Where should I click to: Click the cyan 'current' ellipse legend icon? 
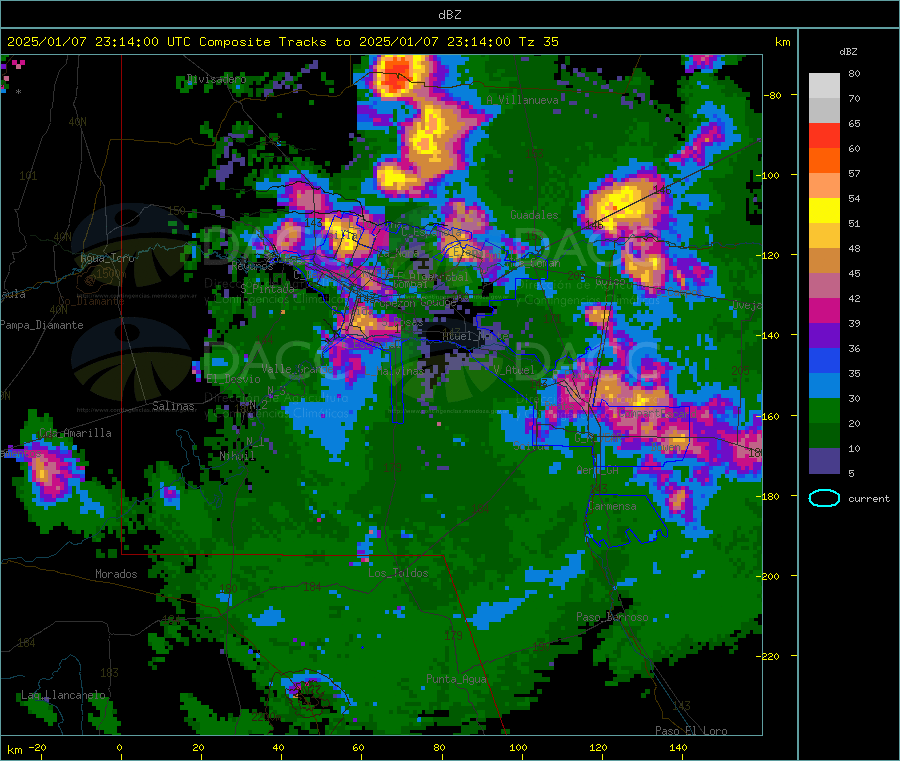(x=824, y=498)
